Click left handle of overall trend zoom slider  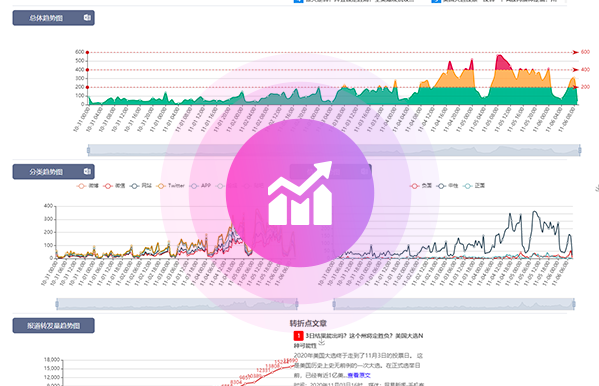click(89, 150)
